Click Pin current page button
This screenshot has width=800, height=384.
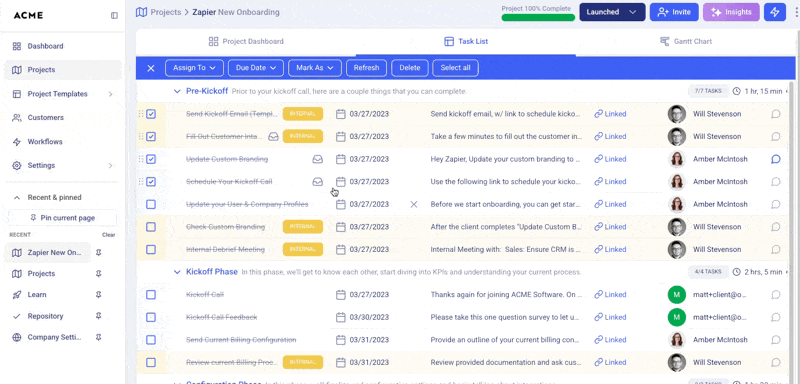pyautogui.click(x=63, y=218)
